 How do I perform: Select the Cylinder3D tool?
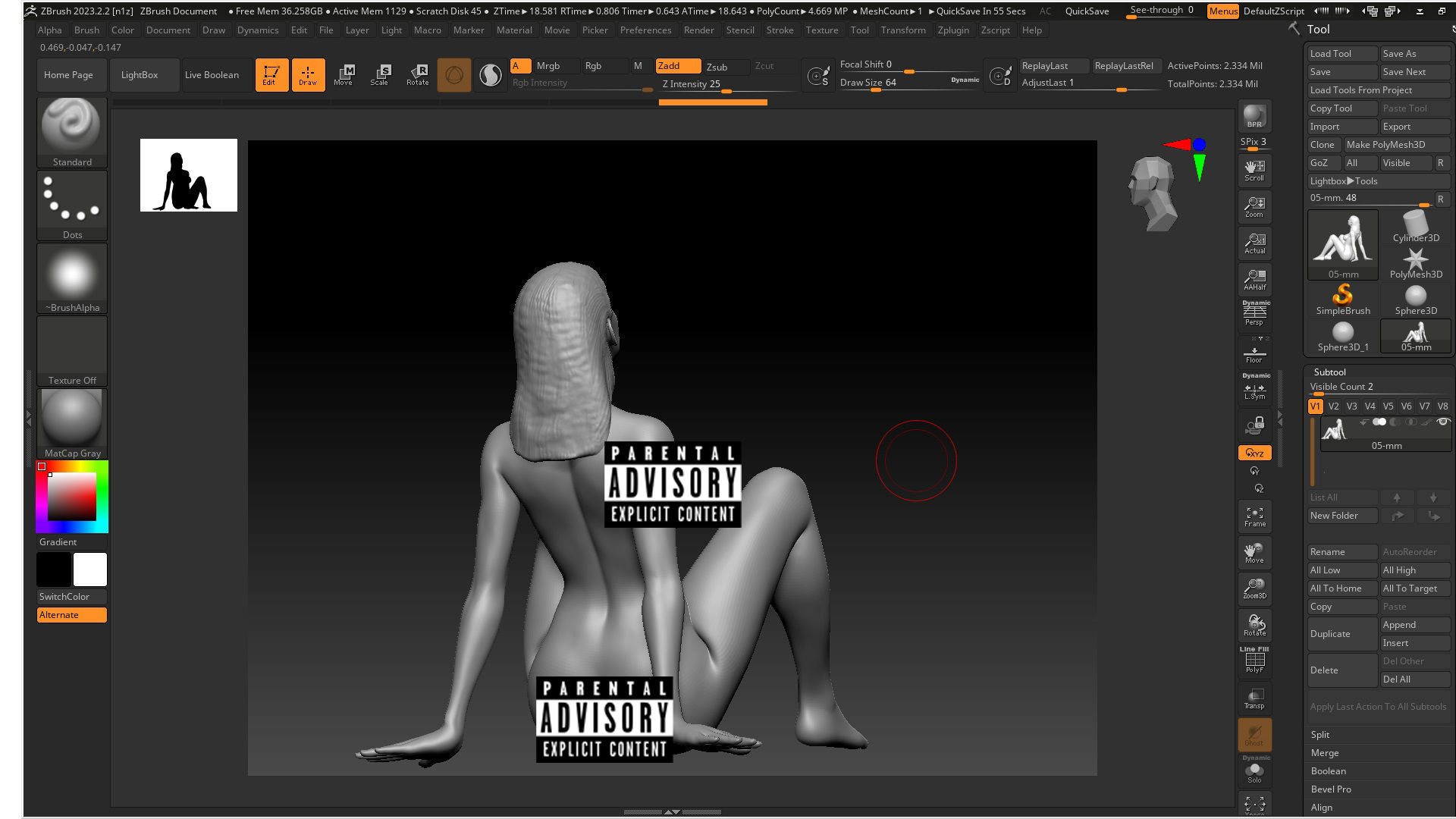point(1415,227)
